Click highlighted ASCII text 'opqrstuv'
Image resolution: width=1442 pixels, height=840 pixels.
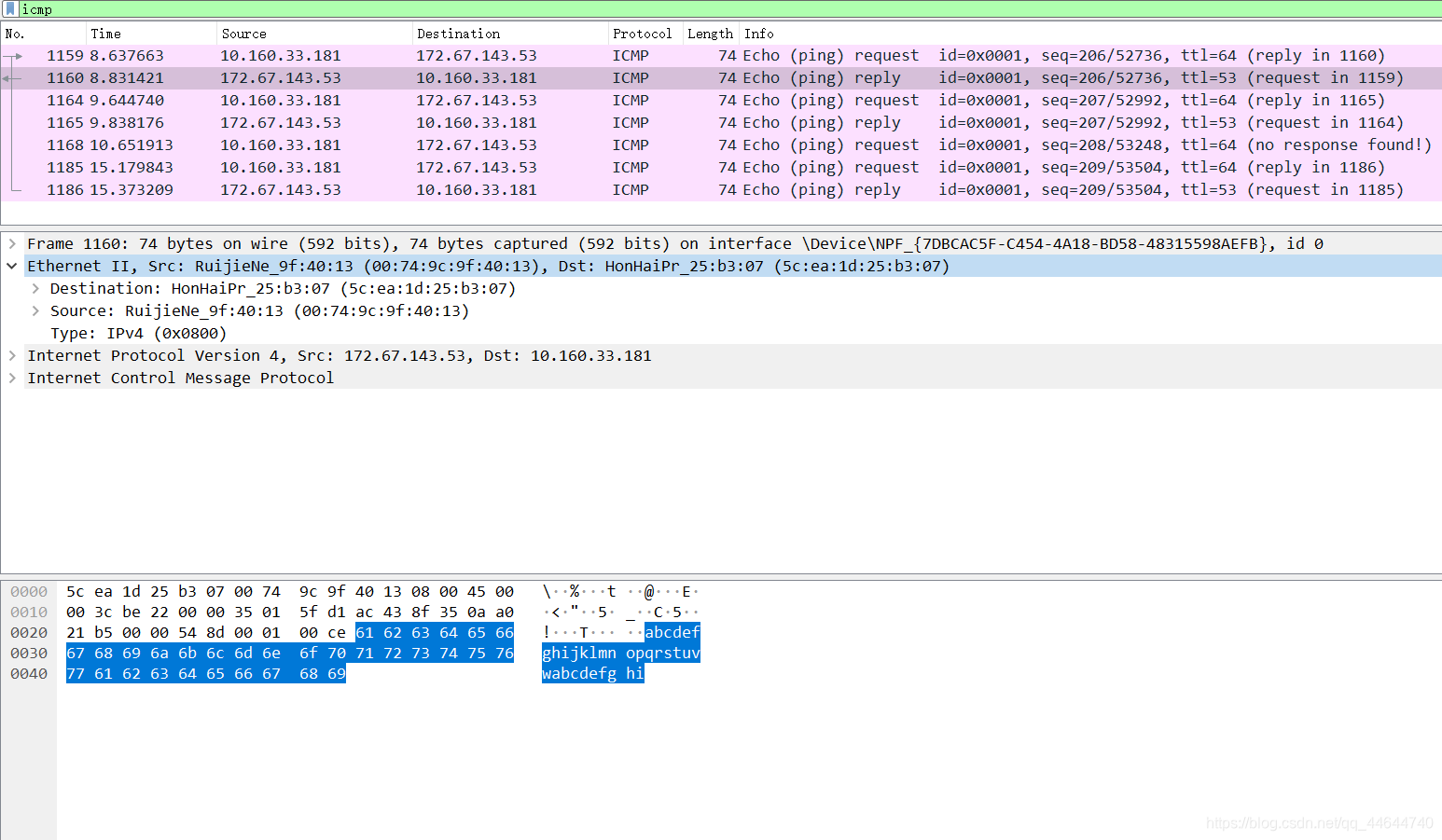(663, 654)
